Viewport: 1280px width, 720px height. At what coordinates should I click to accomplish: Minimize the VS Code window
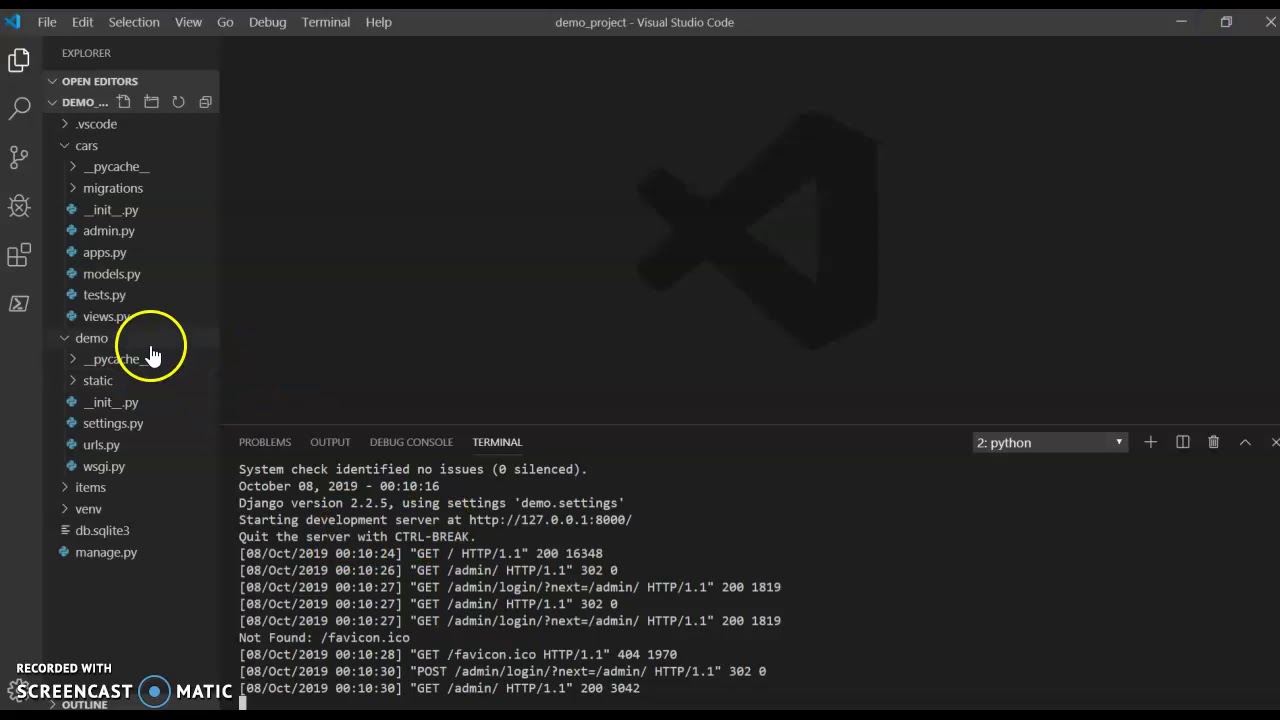coord(1181,22)
